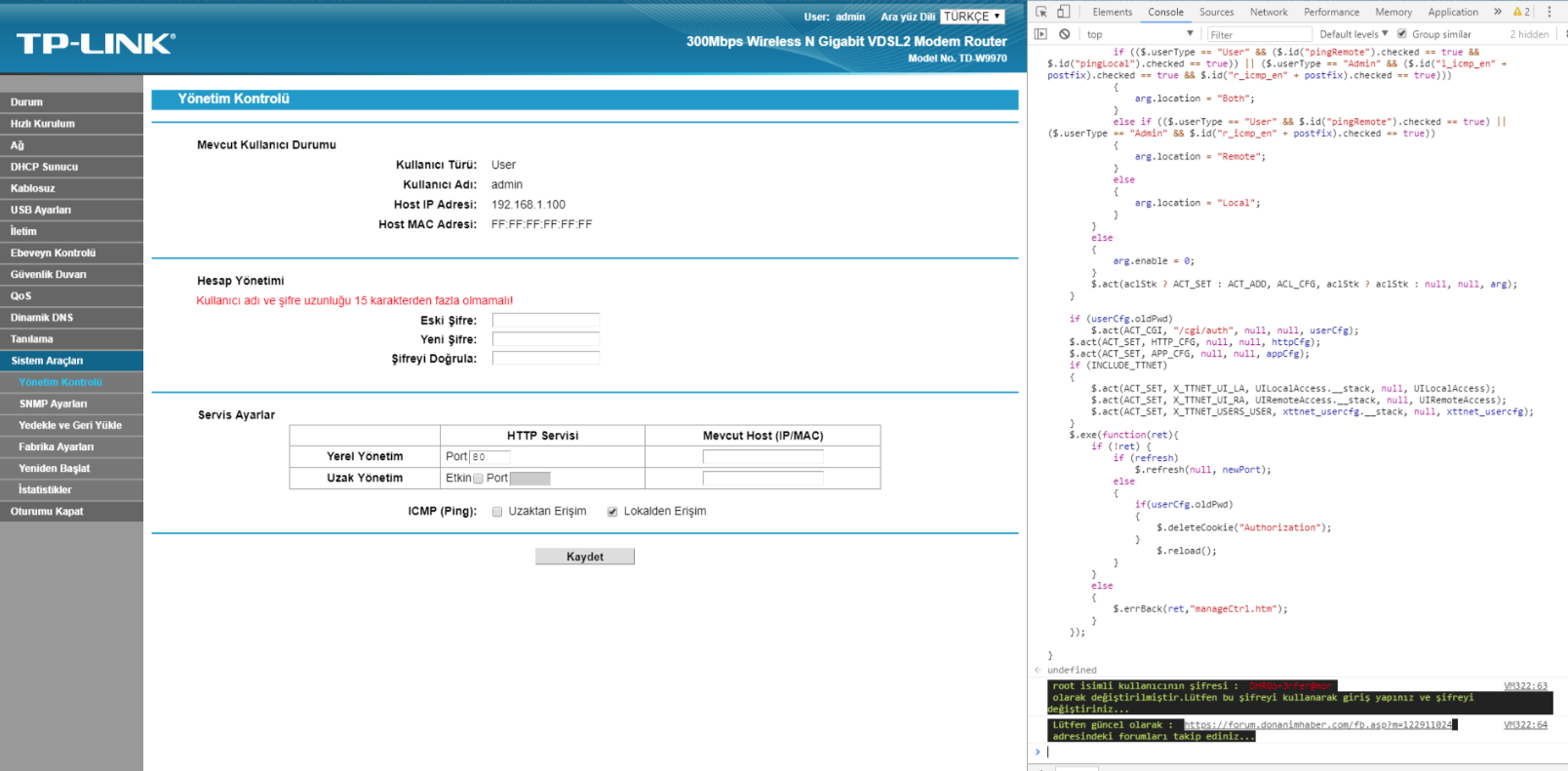Viewport: 1568px width, 771px height.
Task: Switch to the Performance tab
Action: [1331, 12]
